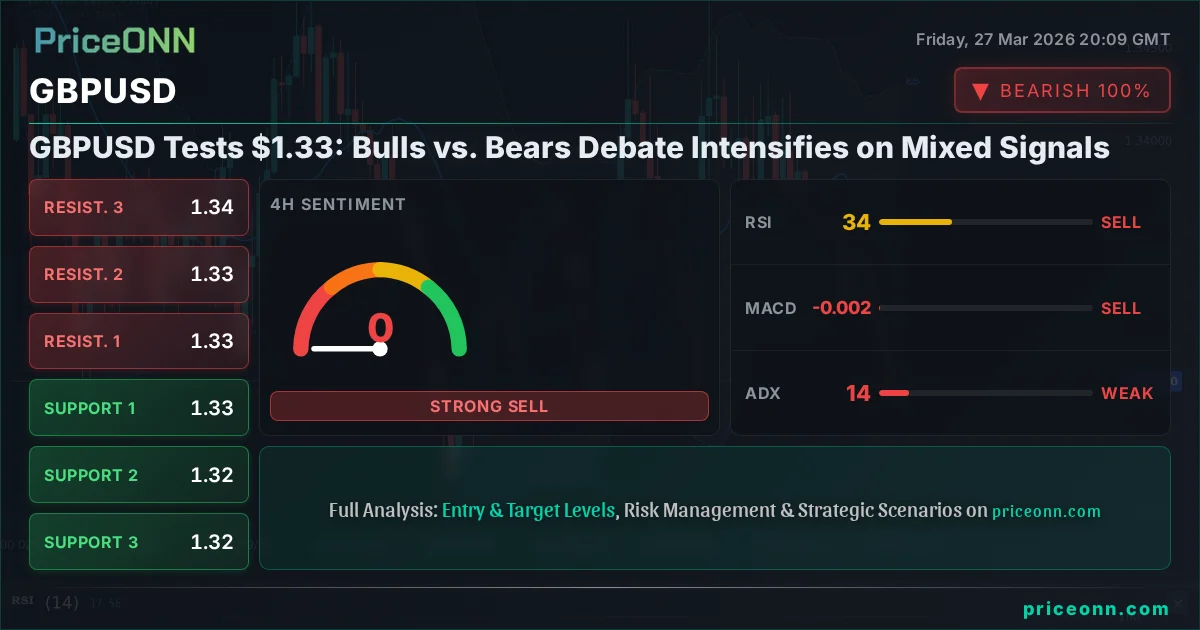Viewport: 1200px width, 630px height.
Task: Select the SUPPORT 3 level row
Action: pos(139,542)
